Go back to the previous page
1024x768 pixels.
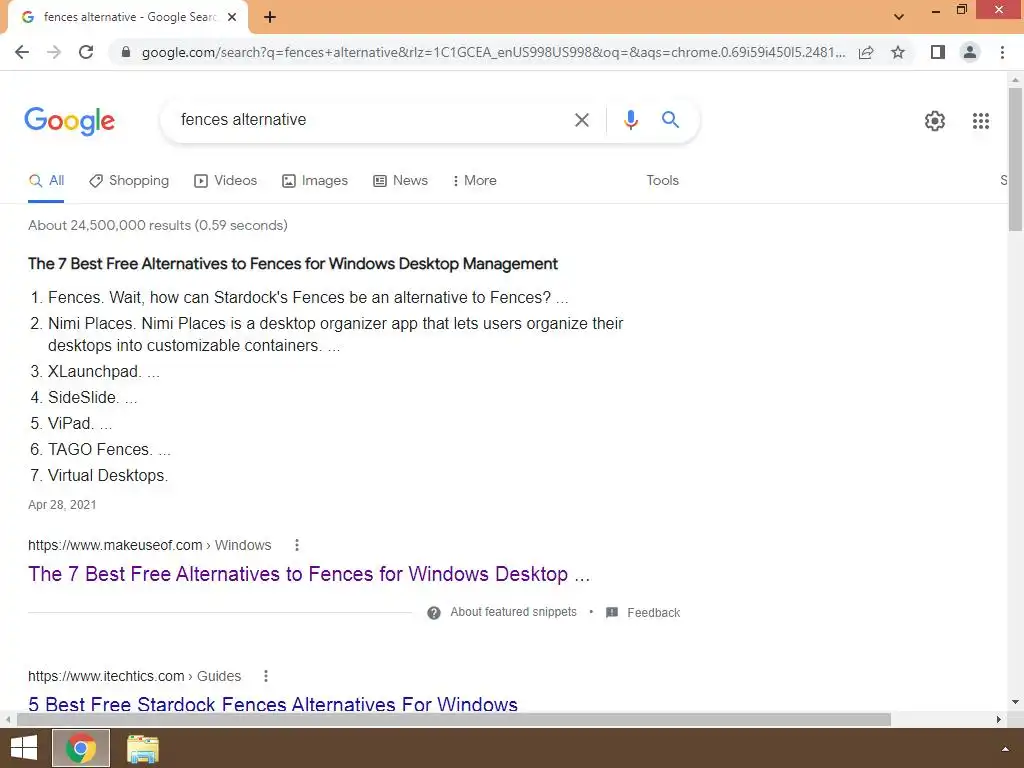(22, 52)
